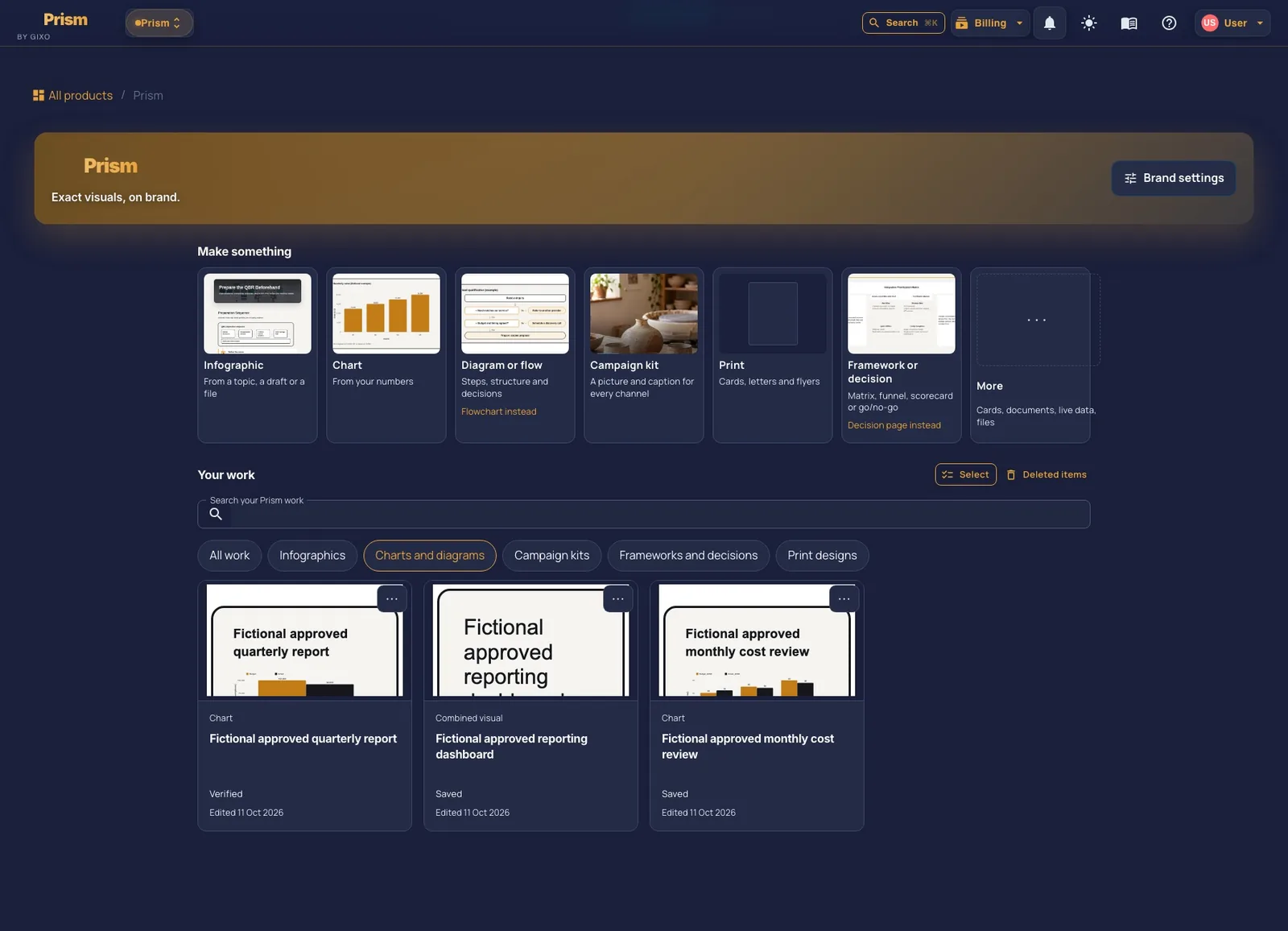
Task: Toggle light theme with the sun icon
Action: [x=1089, y=23]
